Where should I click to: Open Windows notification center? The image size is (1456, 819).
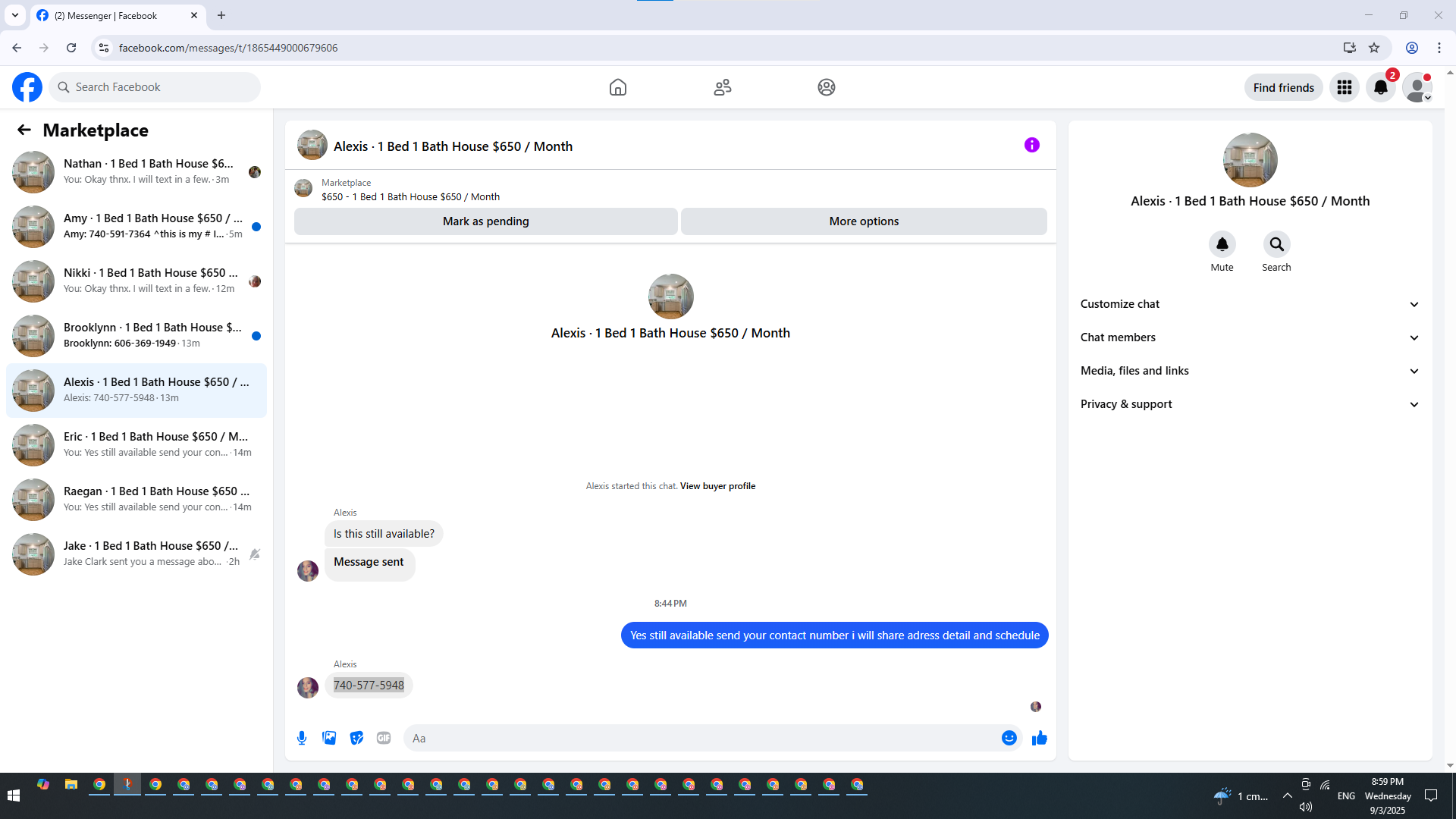pyautogui.click(x=1432, y=795)
